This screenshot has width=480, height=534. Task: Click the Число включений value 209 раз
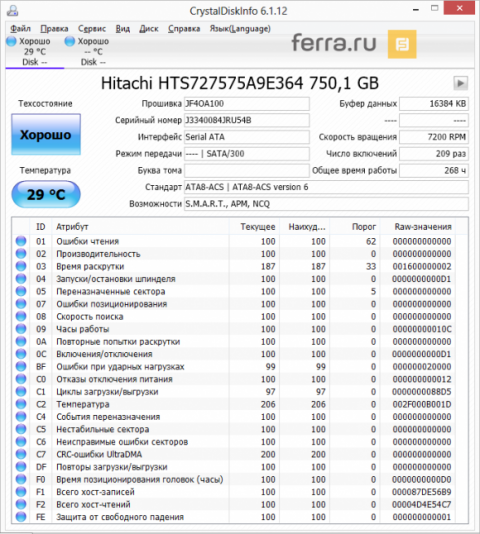pos(434,154)
